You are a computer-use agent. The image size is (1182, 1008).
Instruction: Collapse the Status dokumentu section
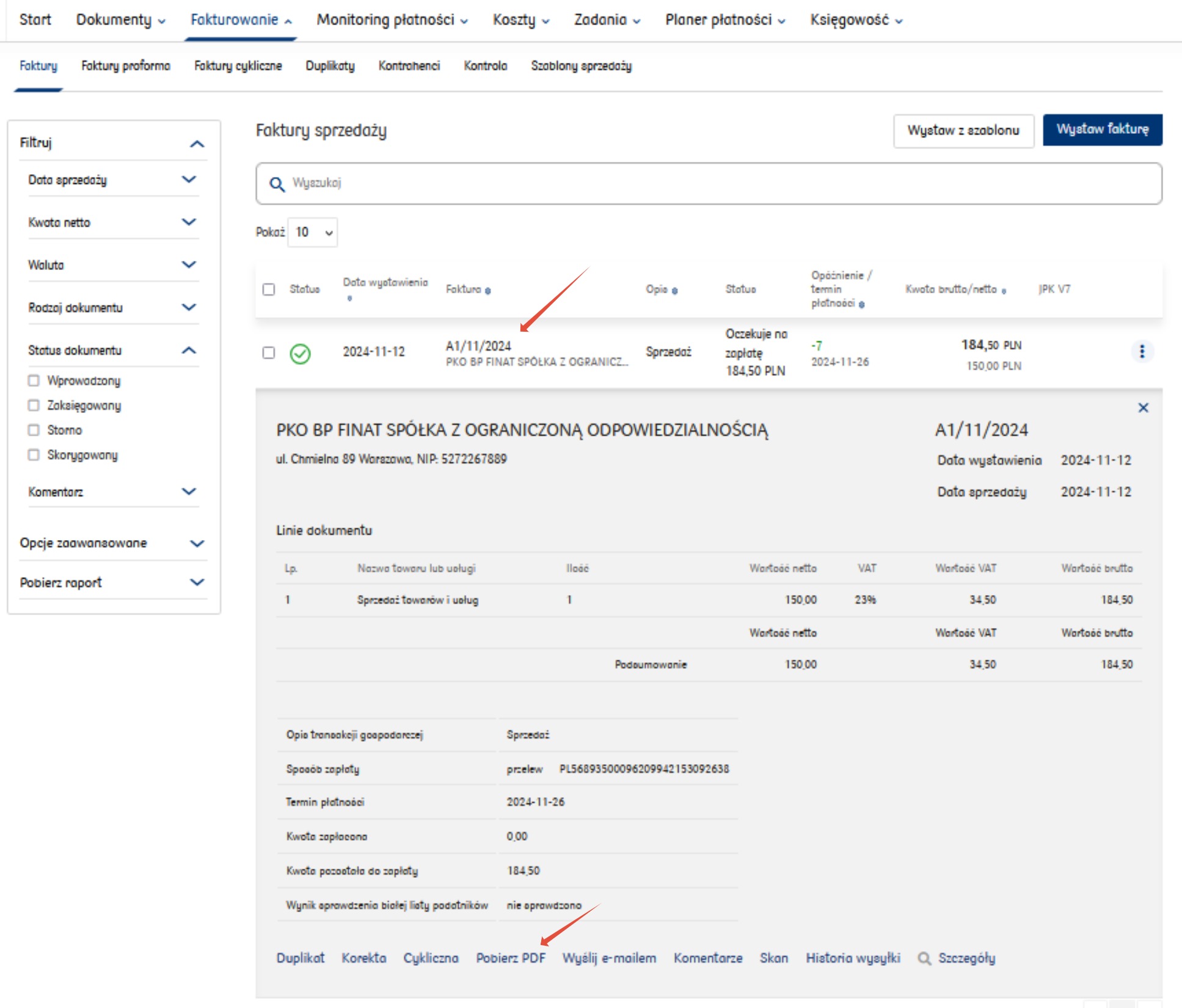tap(189, 350)
